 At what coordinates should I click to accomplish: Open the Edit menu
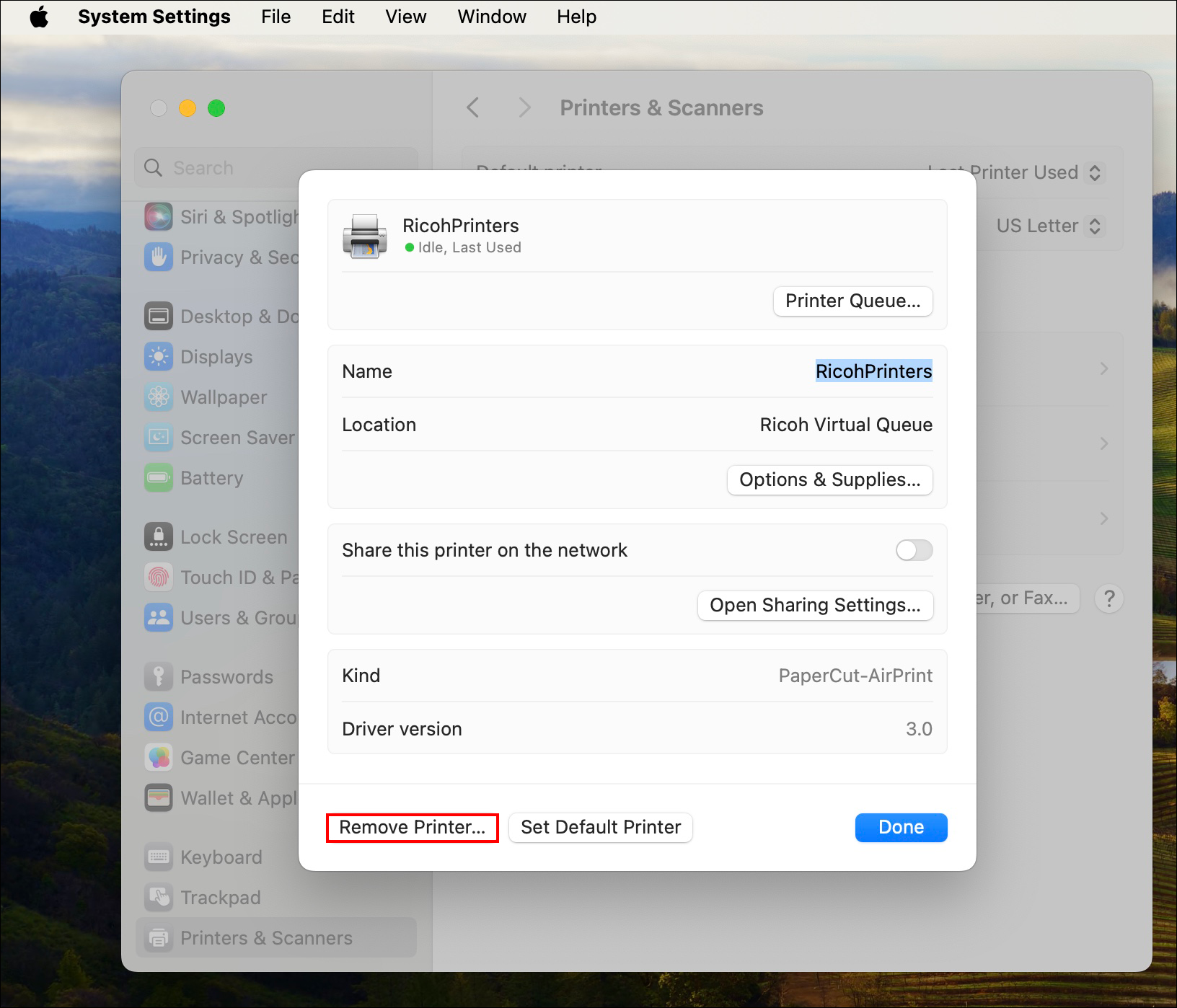coord(338,17)
